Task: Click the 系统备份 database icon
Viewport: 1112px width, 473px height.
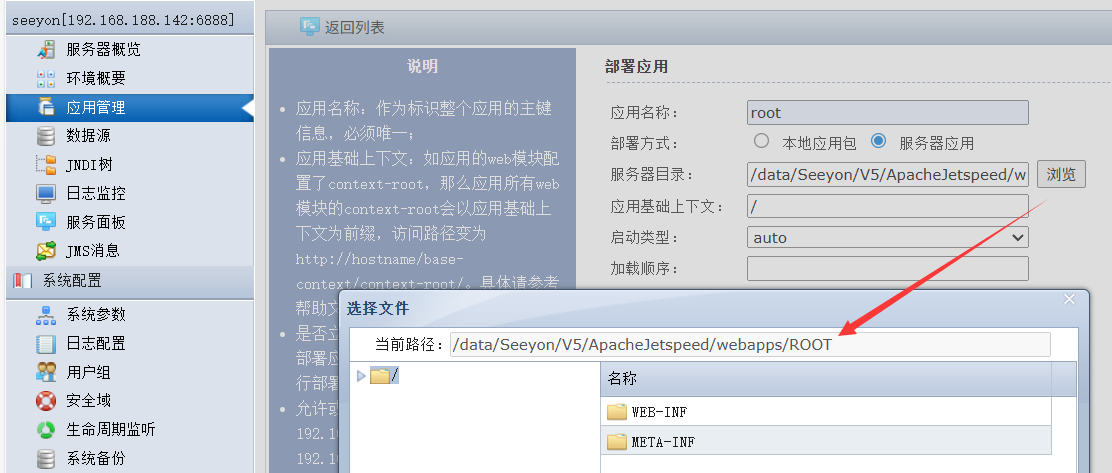Action: point(46,459)
